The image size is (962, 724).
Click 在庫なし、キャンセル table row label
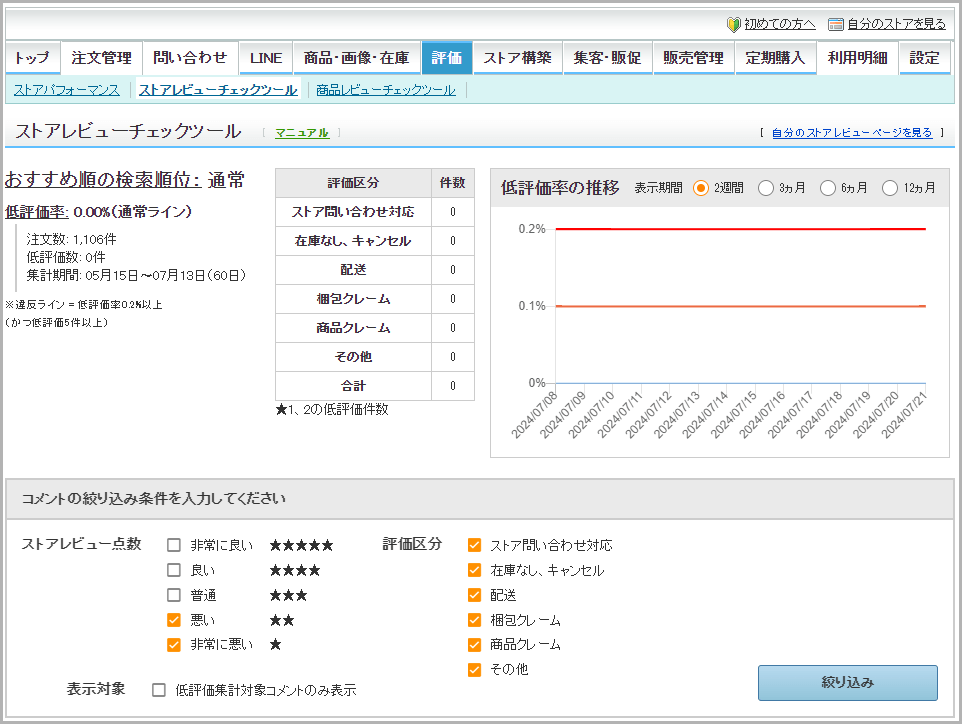(353, 241)
